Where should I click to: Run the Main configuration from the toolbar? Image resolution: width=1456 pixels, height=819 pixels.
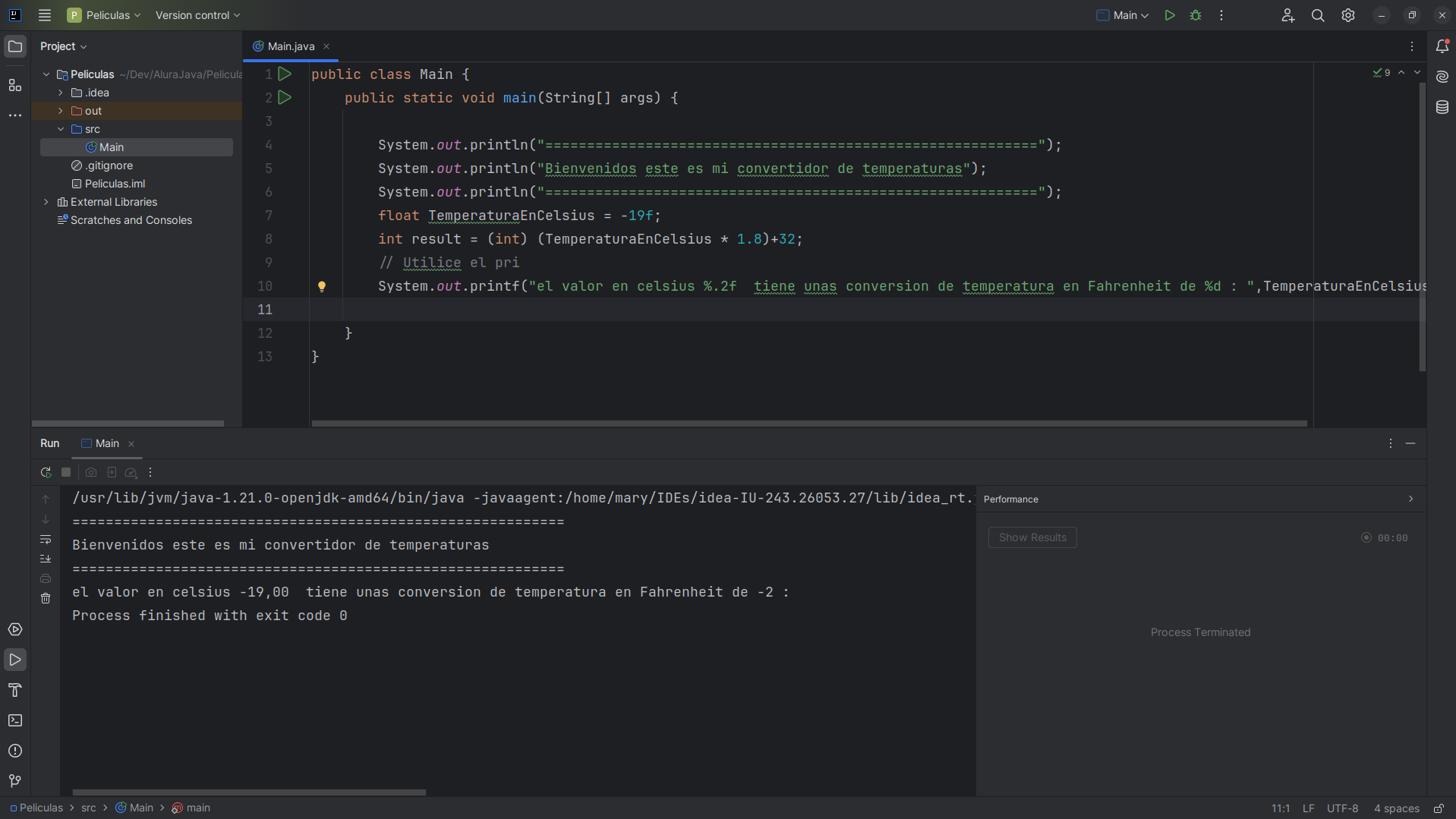pos(1170,15)
